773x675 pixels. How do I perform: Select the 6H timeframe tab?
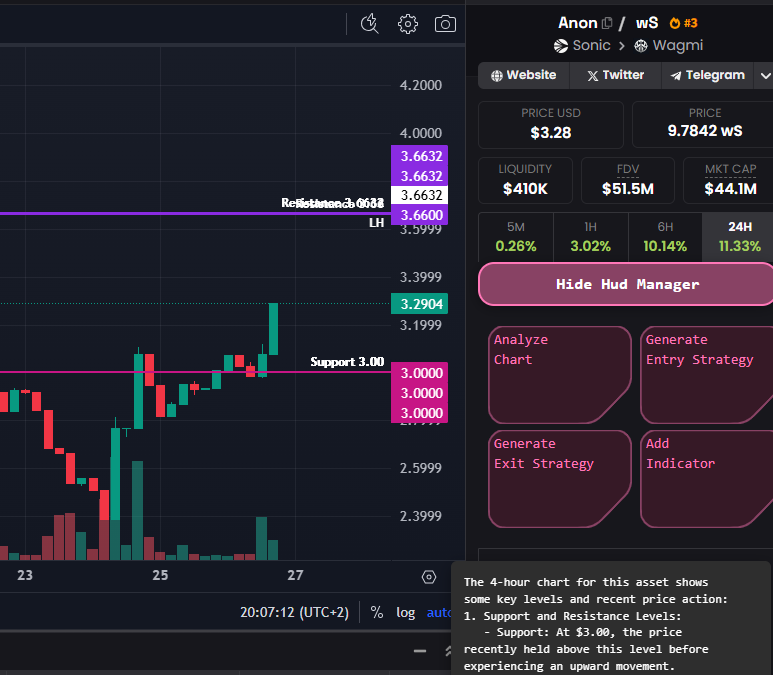[x=665, y=237]
